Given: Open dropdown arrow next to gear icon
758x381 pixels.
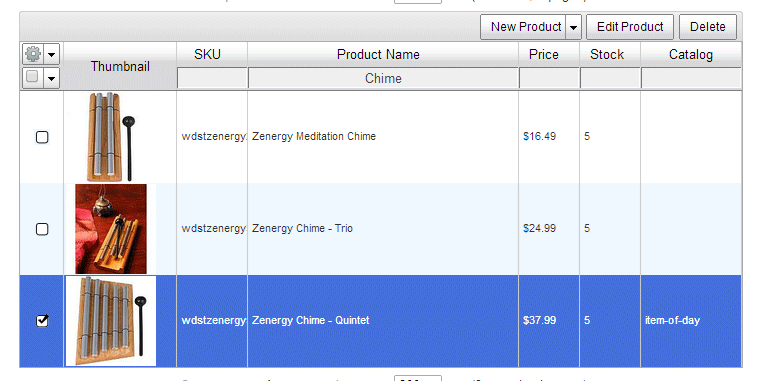Looking at the screenshot, I should (x=52, y=54).
